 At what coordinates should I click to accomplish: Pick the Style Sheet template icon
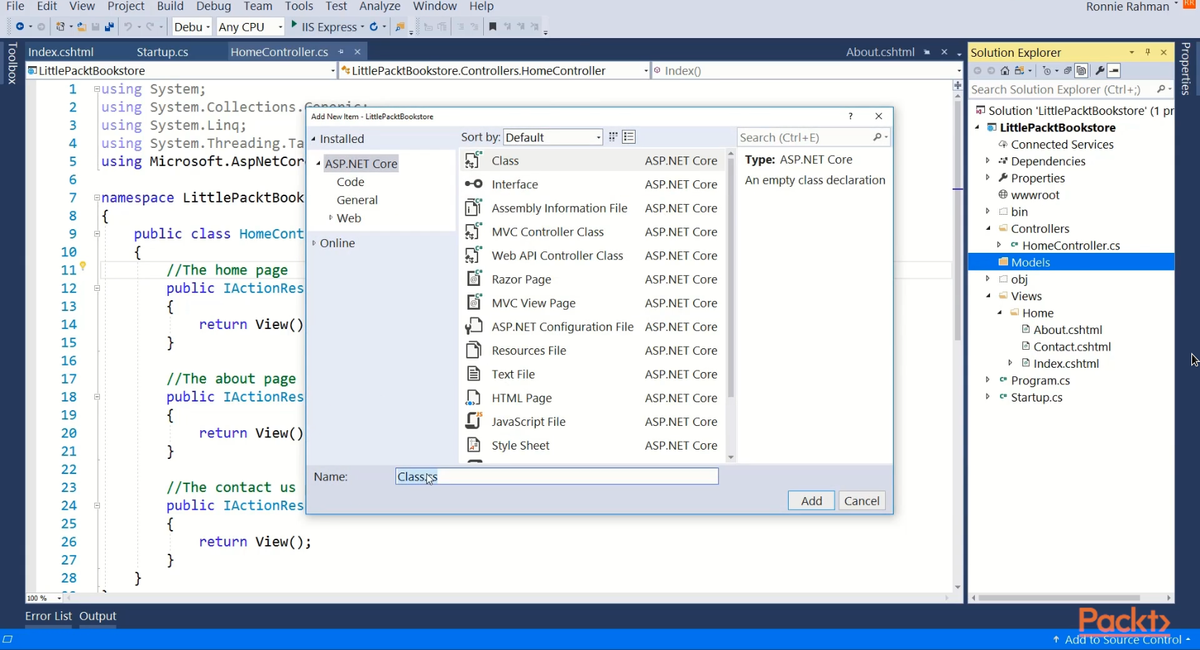pos(474,445)
